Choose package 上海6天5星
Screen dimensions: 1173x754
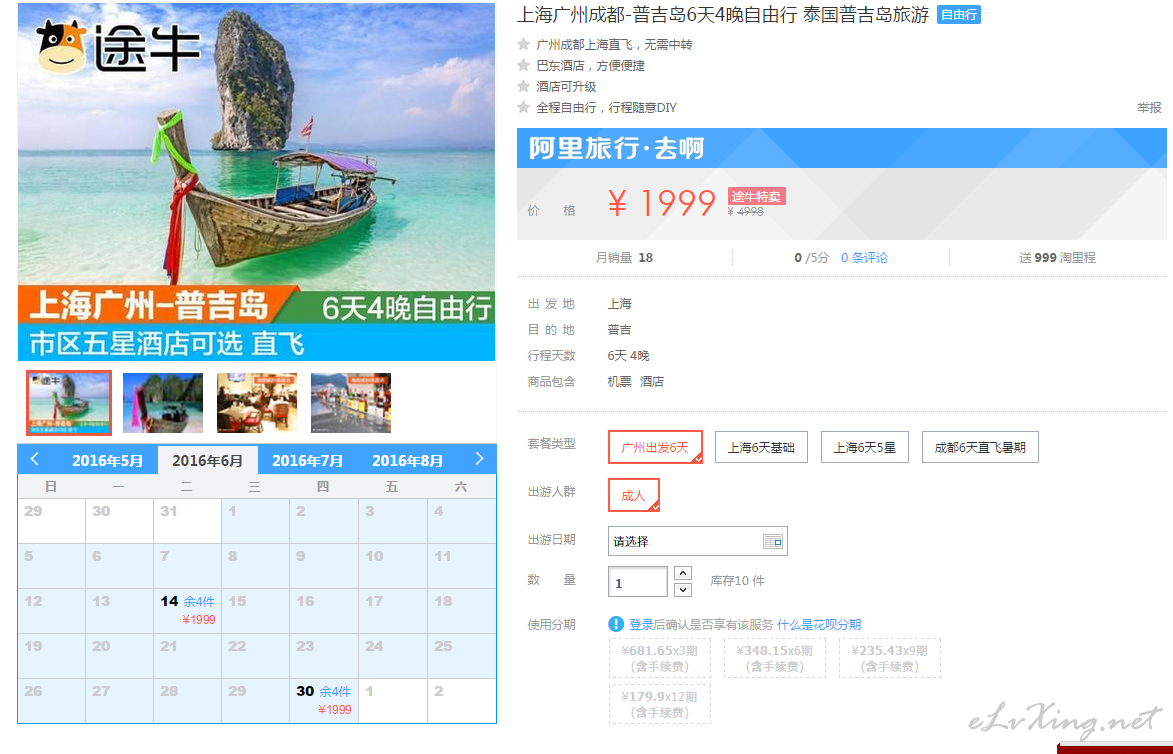tap(865, 447)
